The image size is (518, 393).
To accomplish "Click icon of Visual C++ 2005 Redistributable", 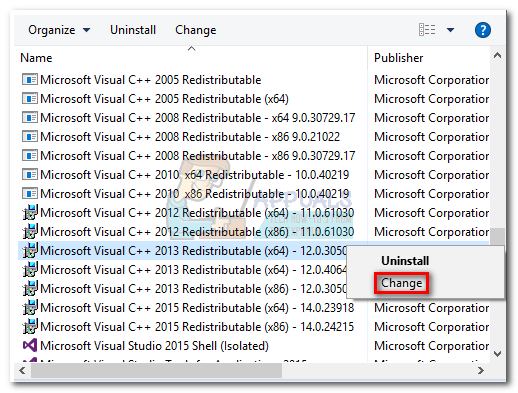I will click(x=30, y=80).
